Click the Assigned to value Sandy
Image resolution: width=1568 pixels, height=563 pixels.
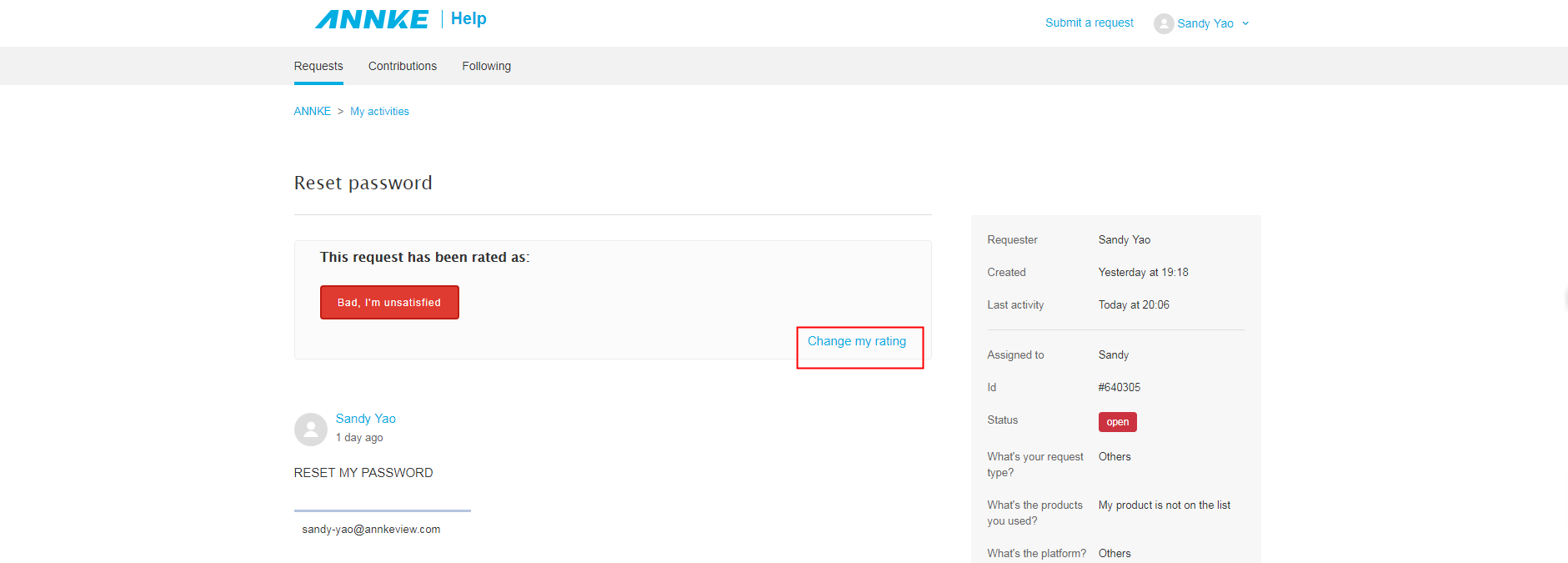point(1114,354)
